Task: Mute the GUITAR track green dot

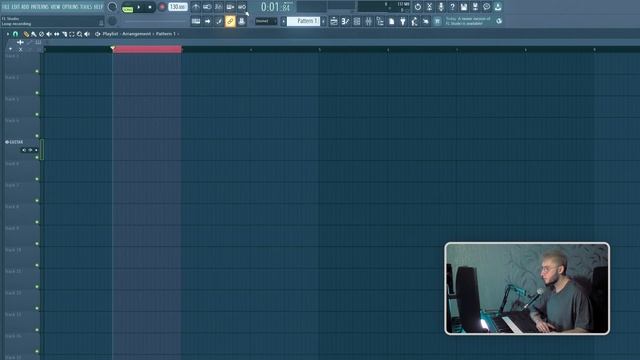Action: 37,158
